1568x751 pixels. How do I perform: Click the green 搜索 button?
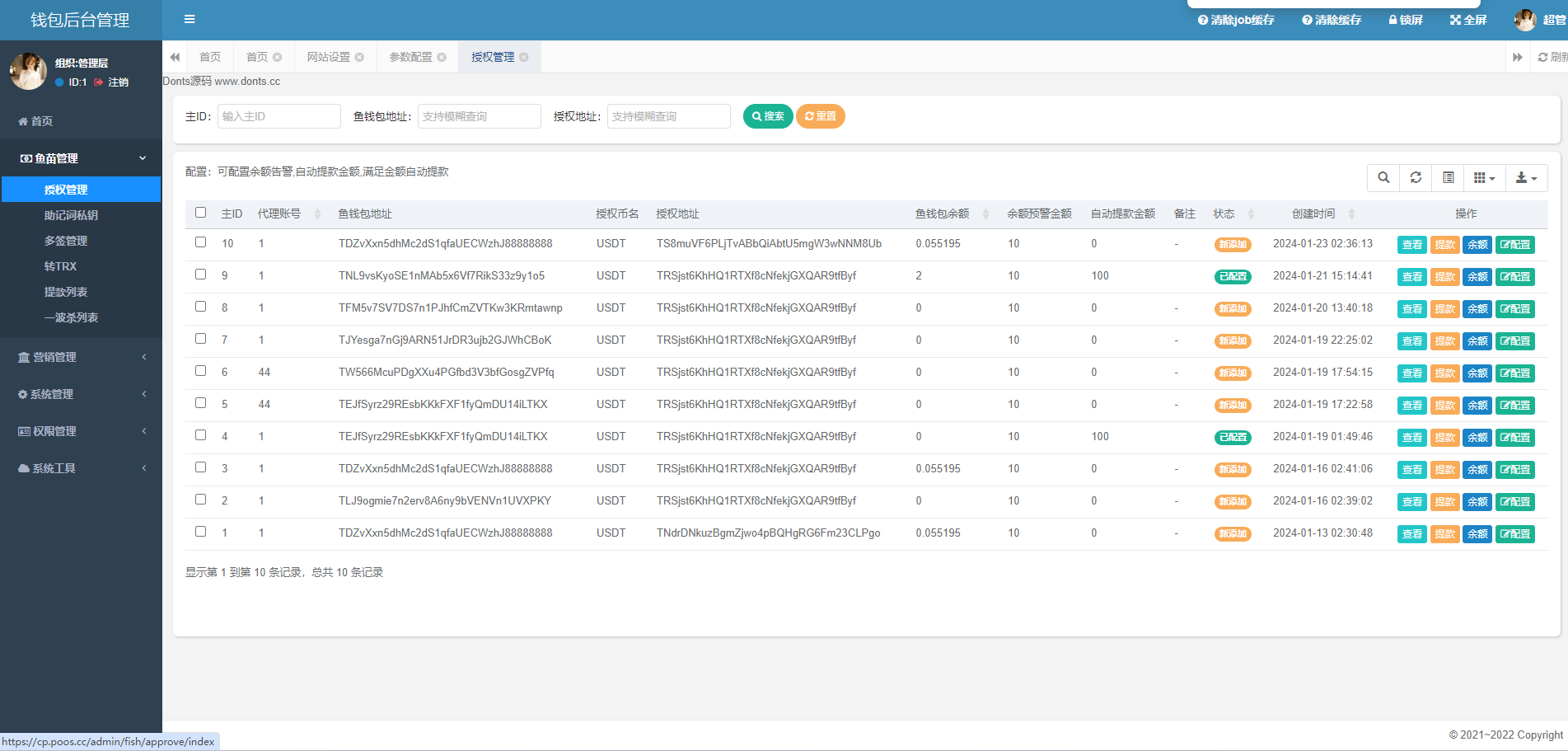[768, 116]
